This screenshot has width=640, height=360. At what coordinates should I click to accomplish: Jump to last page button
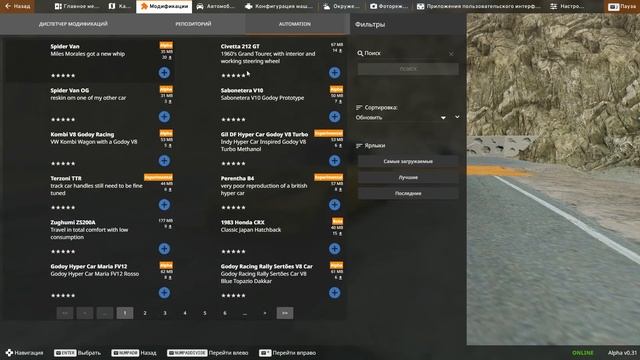coord(285,313)
